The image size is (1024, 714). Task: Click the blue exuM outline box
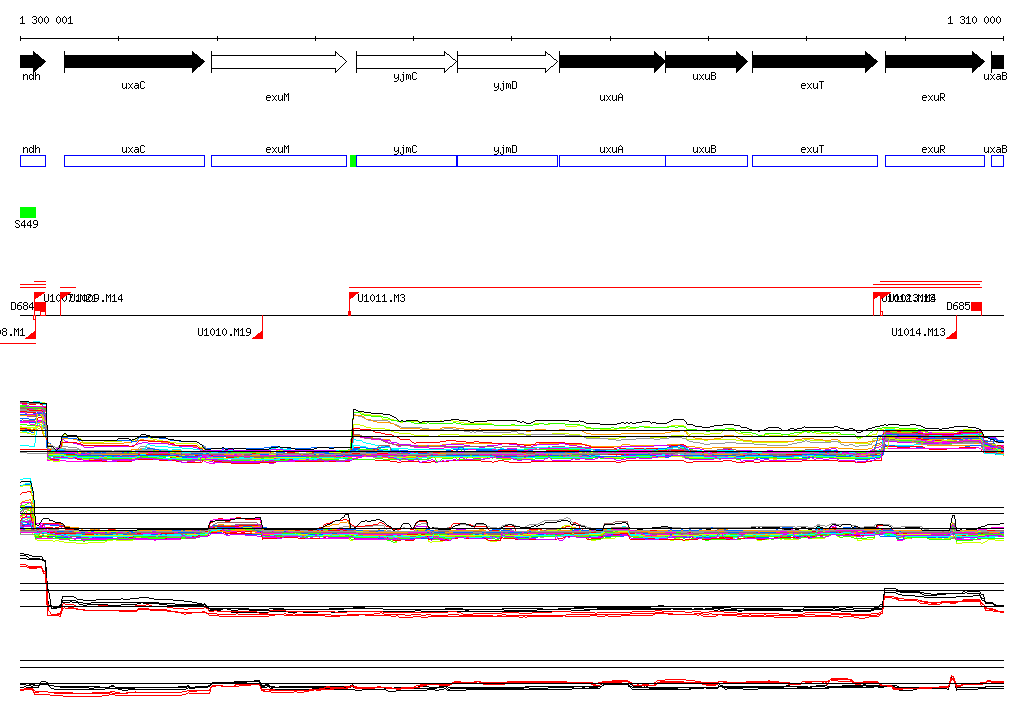(279, 161)
